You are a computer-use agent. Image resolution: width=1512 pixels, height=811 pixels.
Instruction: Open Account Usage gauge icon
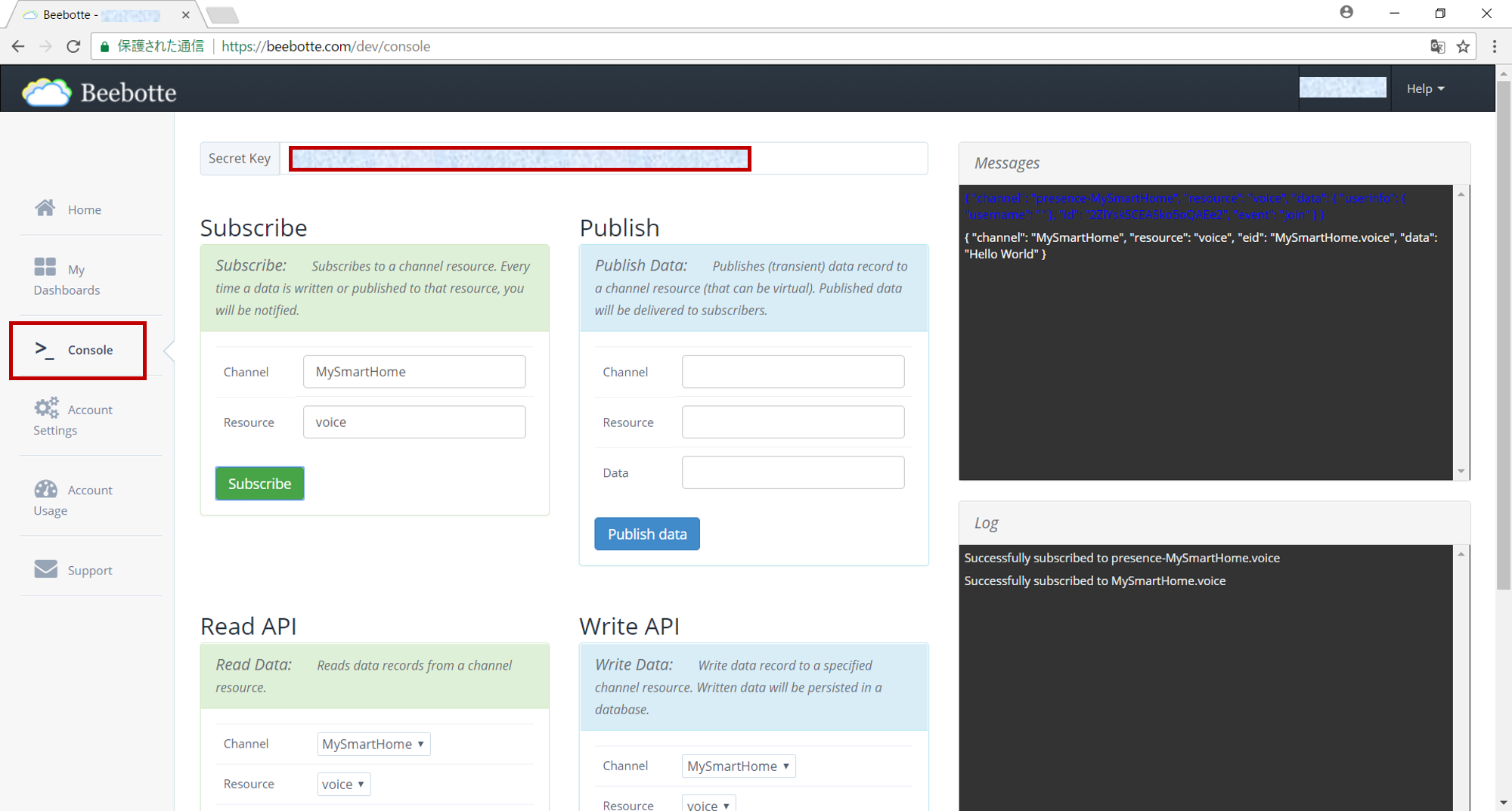(x=46, y=489)
